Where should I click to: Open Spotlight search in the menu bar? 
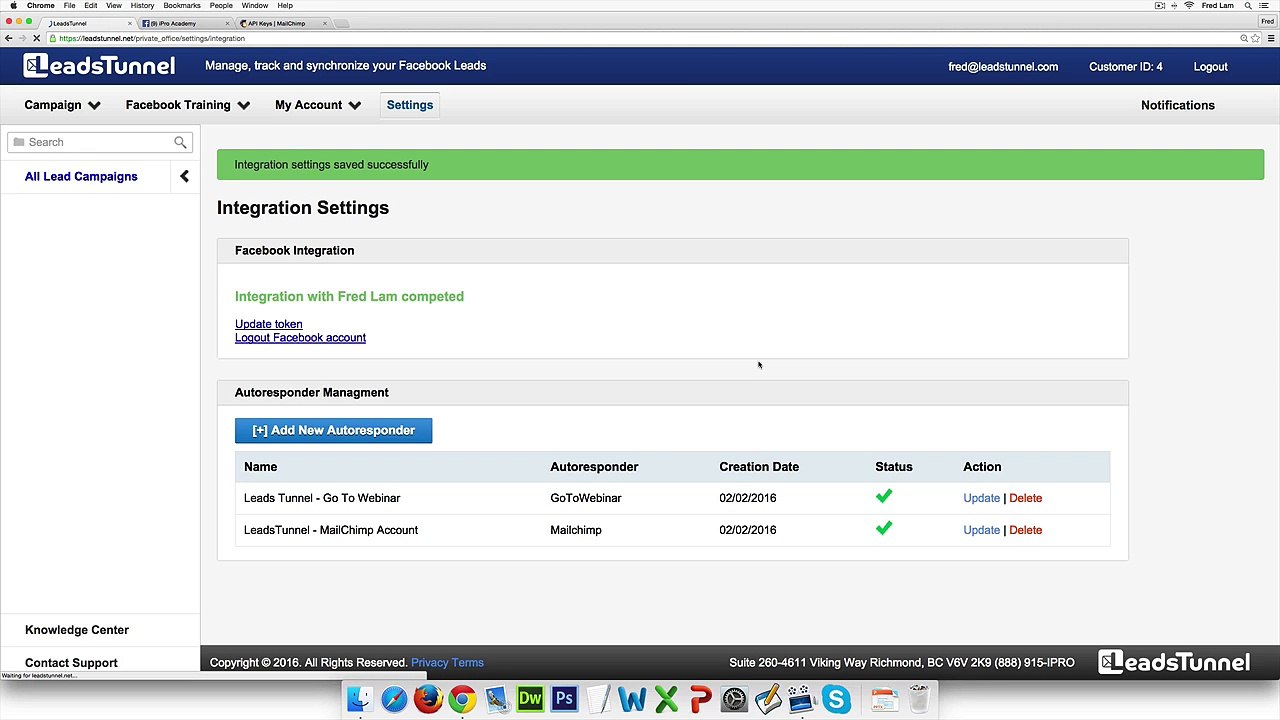tap(1249, 6)
